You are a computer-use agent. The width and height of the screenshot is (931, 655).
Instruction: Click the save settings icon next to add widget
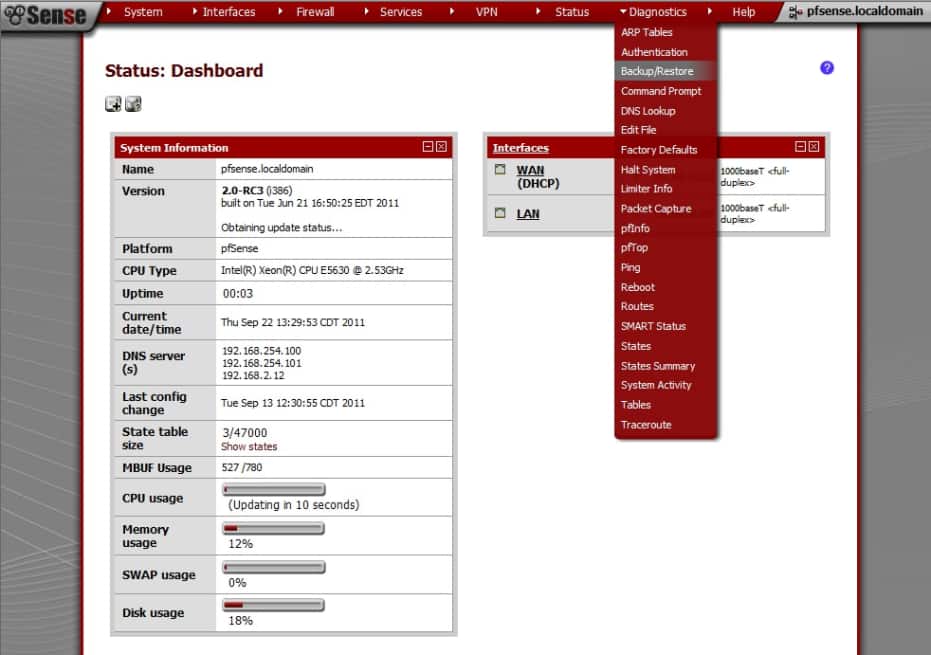point(133,103)
